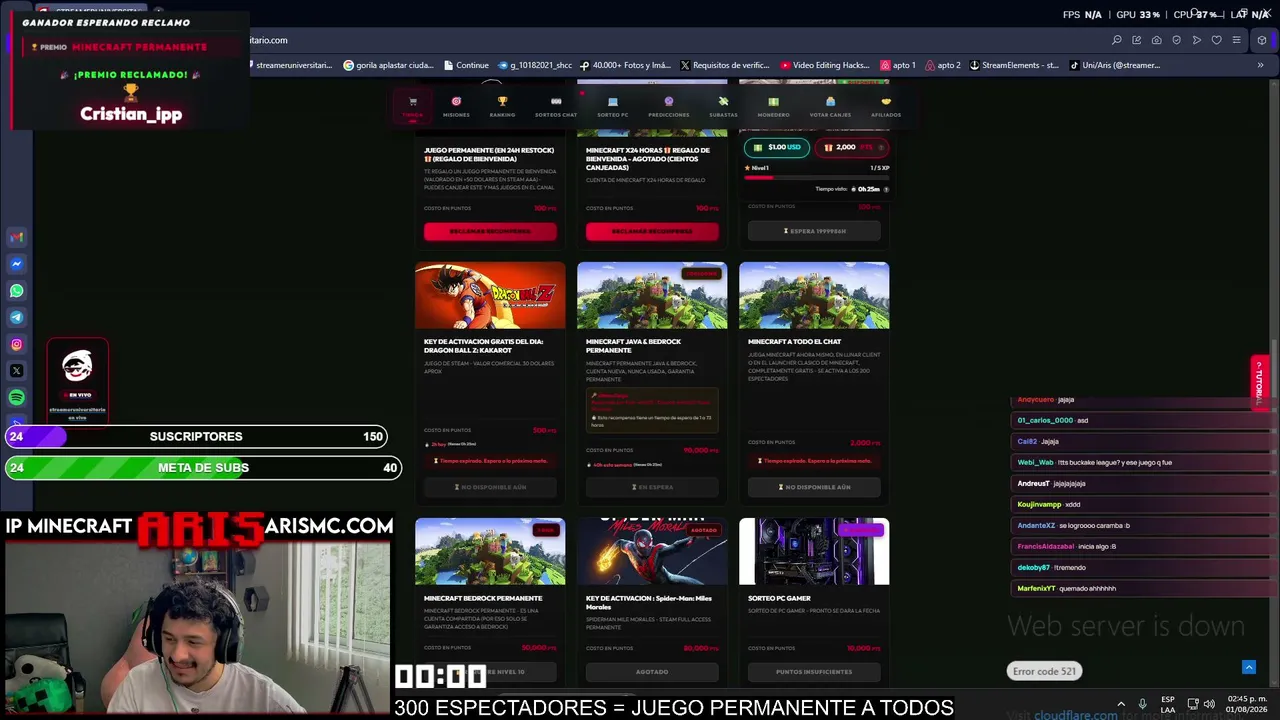The width and height of the screenshot is (1280, 720).
Task: Claim the Minecraft X24 Horas reward
Action: click(x=652, y=231)
